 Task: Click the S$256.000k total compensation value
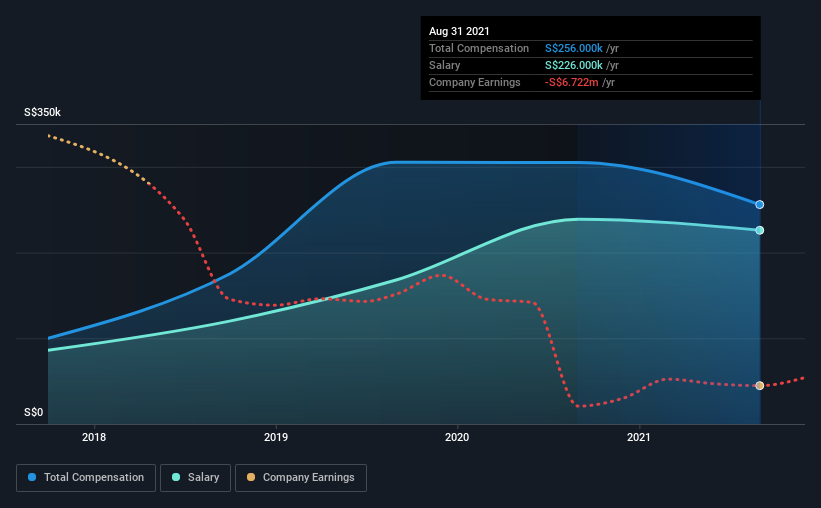(x=574, y=48)
